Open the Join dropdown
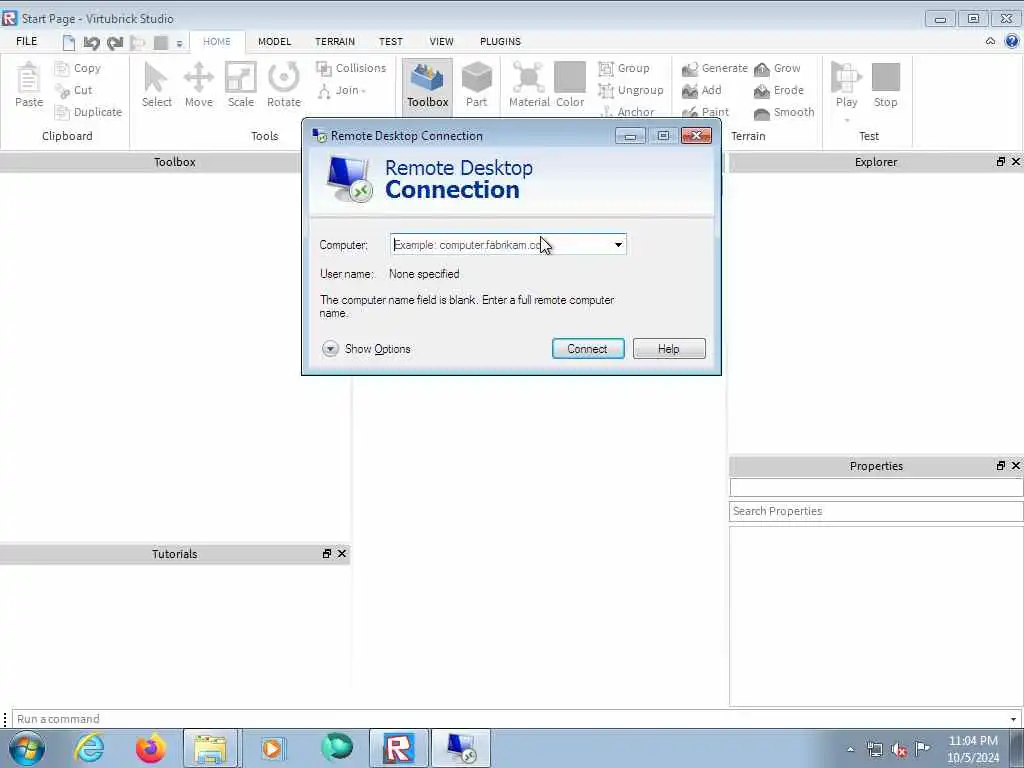Image resolution: width=1024 pixels, height=768 pixels. coord(342,90)
